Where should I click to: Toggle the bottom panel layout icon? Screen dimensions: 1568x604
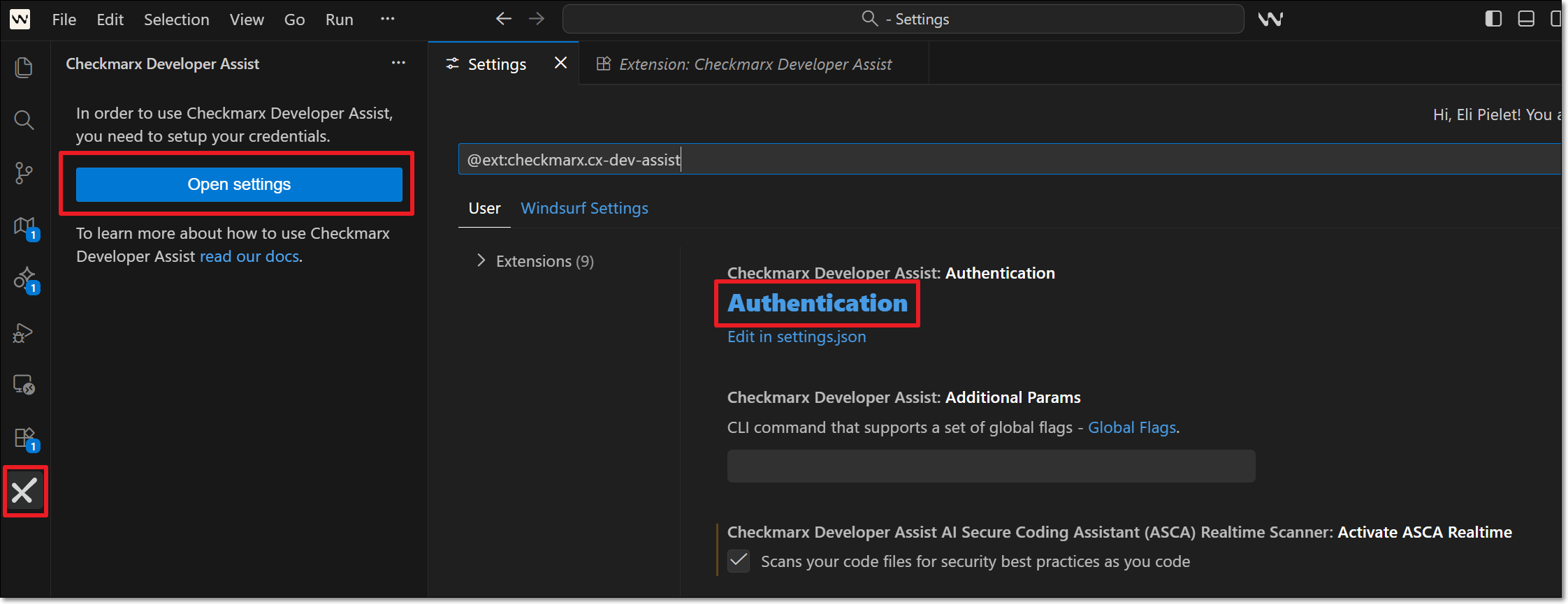click(1526, 20)
